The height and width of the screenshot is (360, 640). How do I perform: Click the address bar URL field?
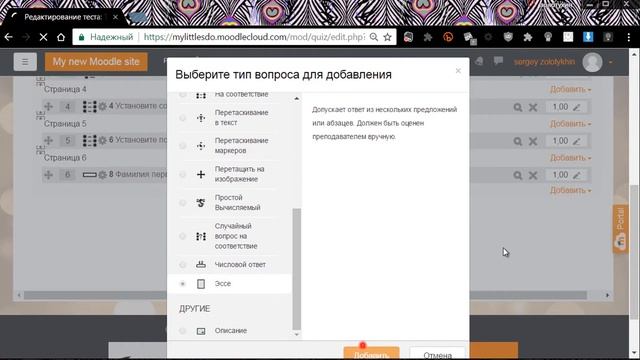click(x=234, y=37)
